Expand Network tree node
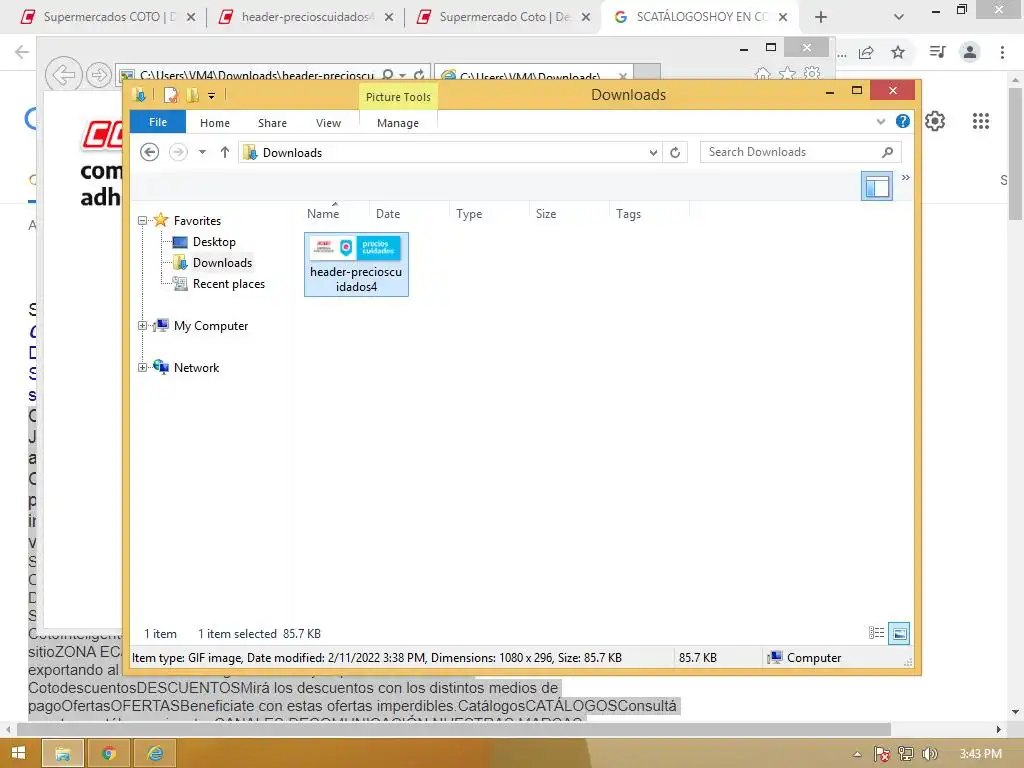This screenshot has height=768, width=1024. [x=142, y=368]
